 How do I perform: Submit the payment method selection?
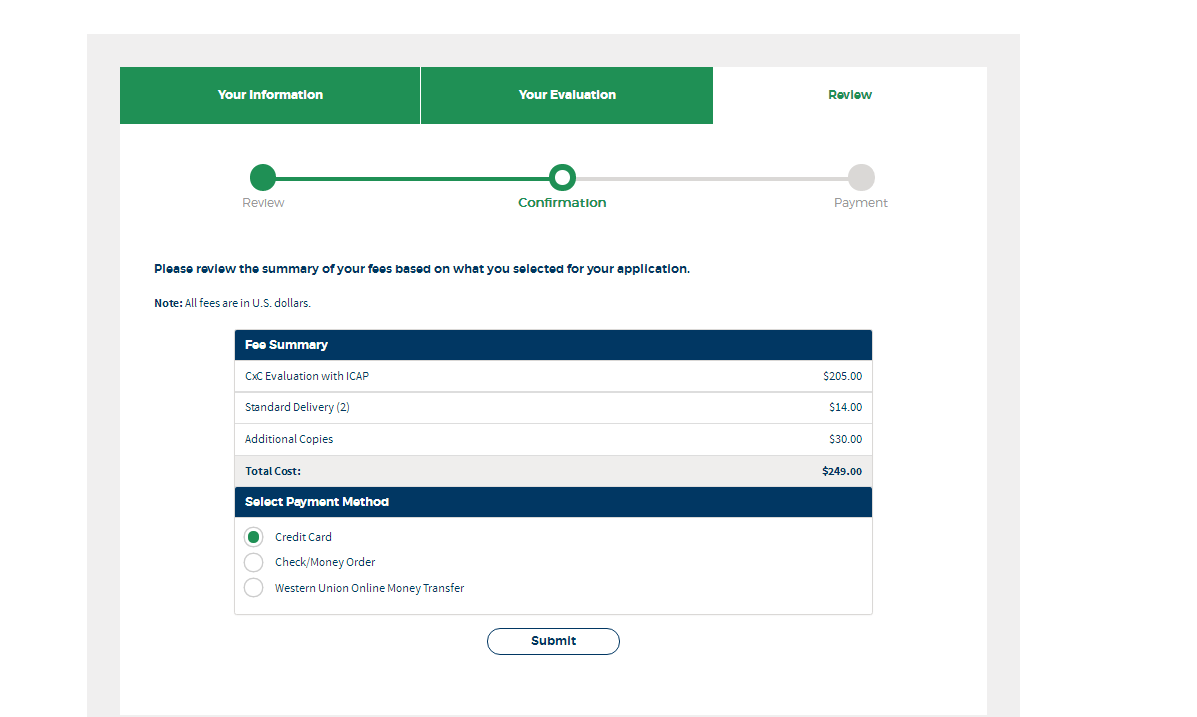(553, 641)
